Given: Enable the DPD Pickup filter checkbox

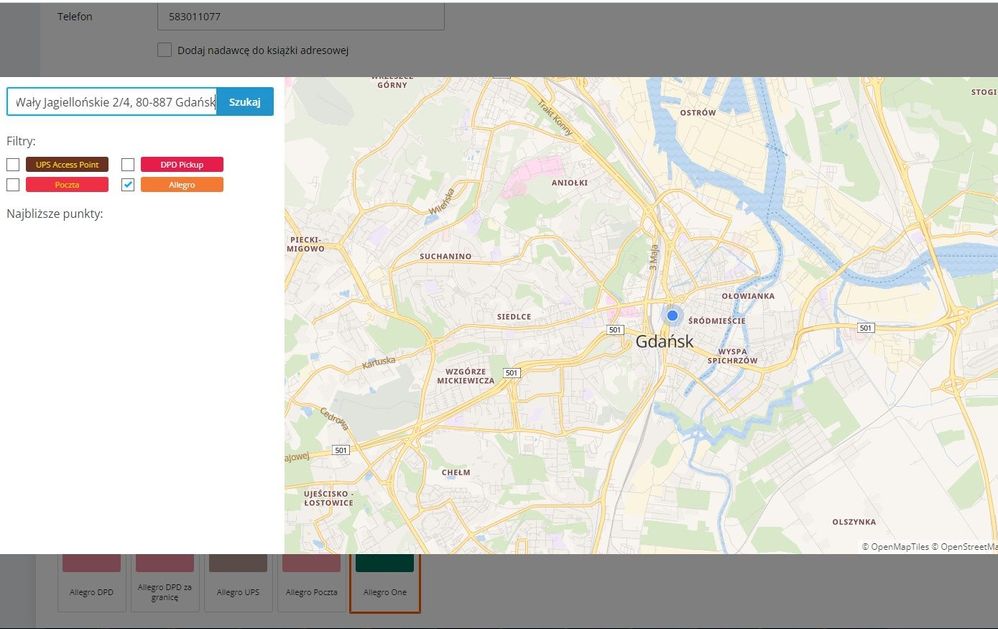Looking at the screenshot, I should tap(128, 164).
